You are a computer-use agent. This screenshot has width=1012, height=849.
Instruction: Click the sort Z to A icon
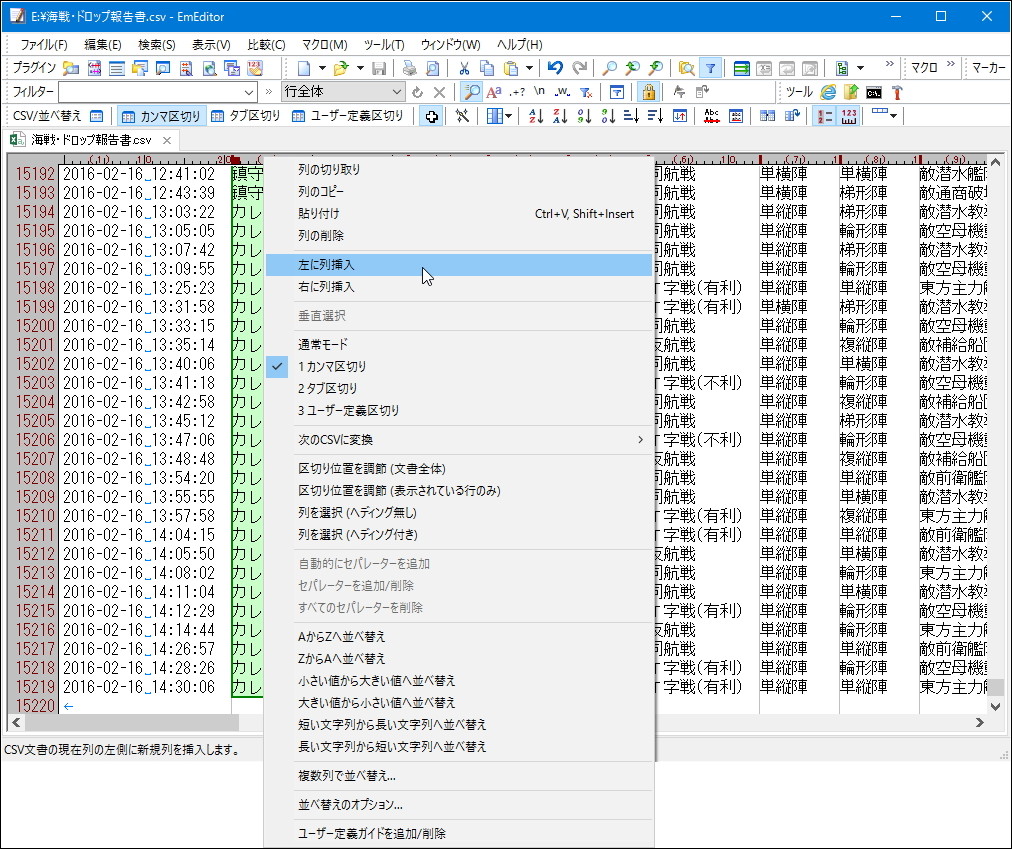tap(560, 116)
